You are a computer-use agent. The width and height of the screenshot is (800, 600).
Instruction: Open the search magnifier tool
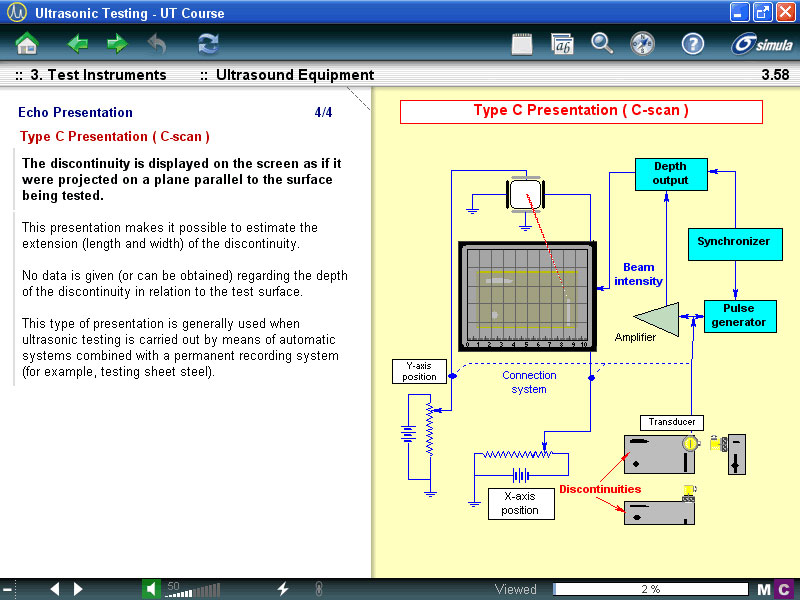pyautogui.click(x=602, y=44)
